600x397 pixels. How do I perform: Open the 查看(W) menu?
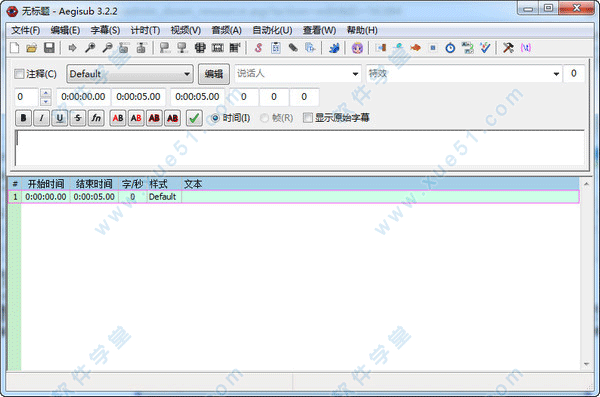(320, 30)
